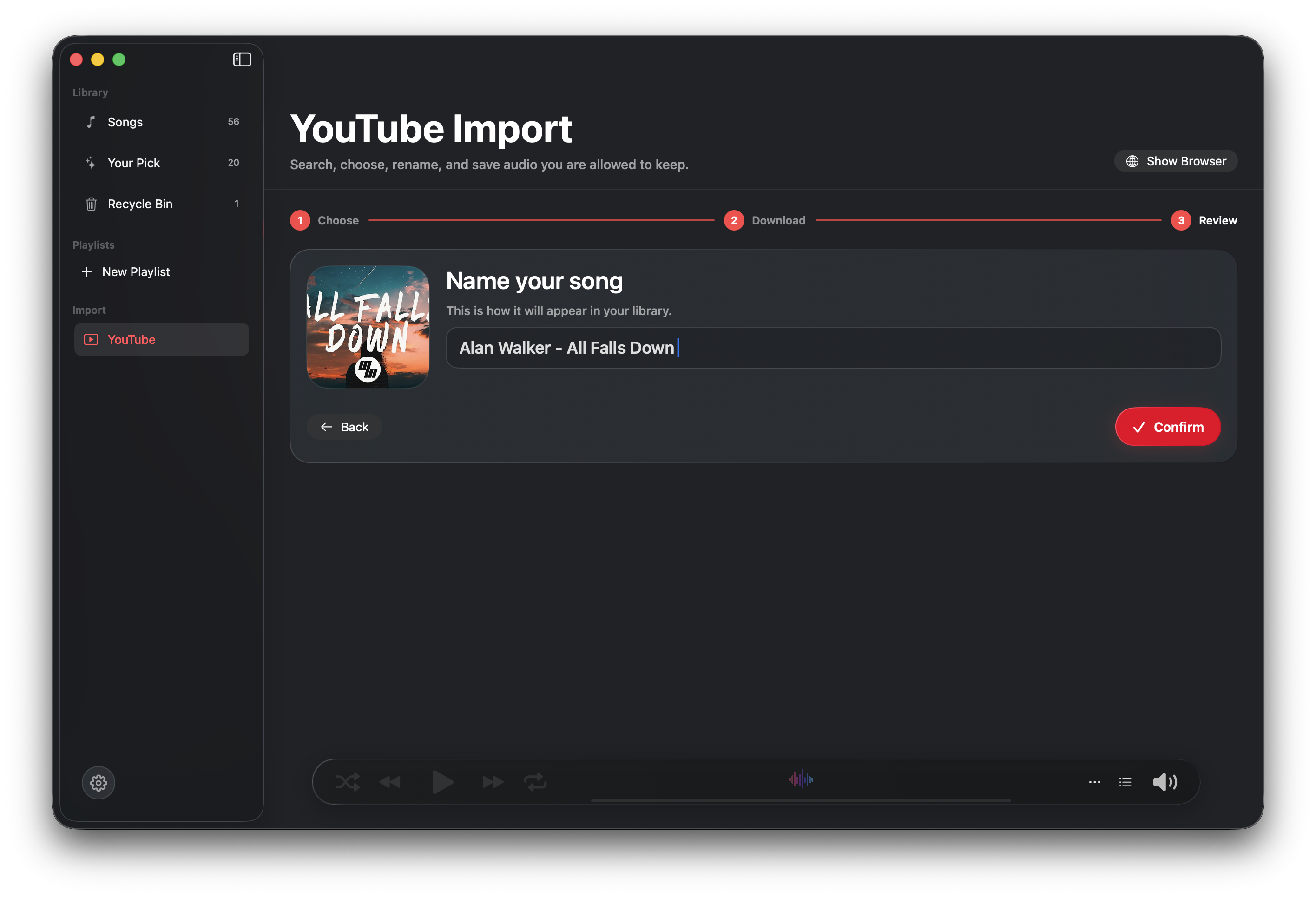This screenshot has width=1316, height=898.
Task: Click the plus icon for New Playlist
Action: pyautogui.click(x=86, y=272)
